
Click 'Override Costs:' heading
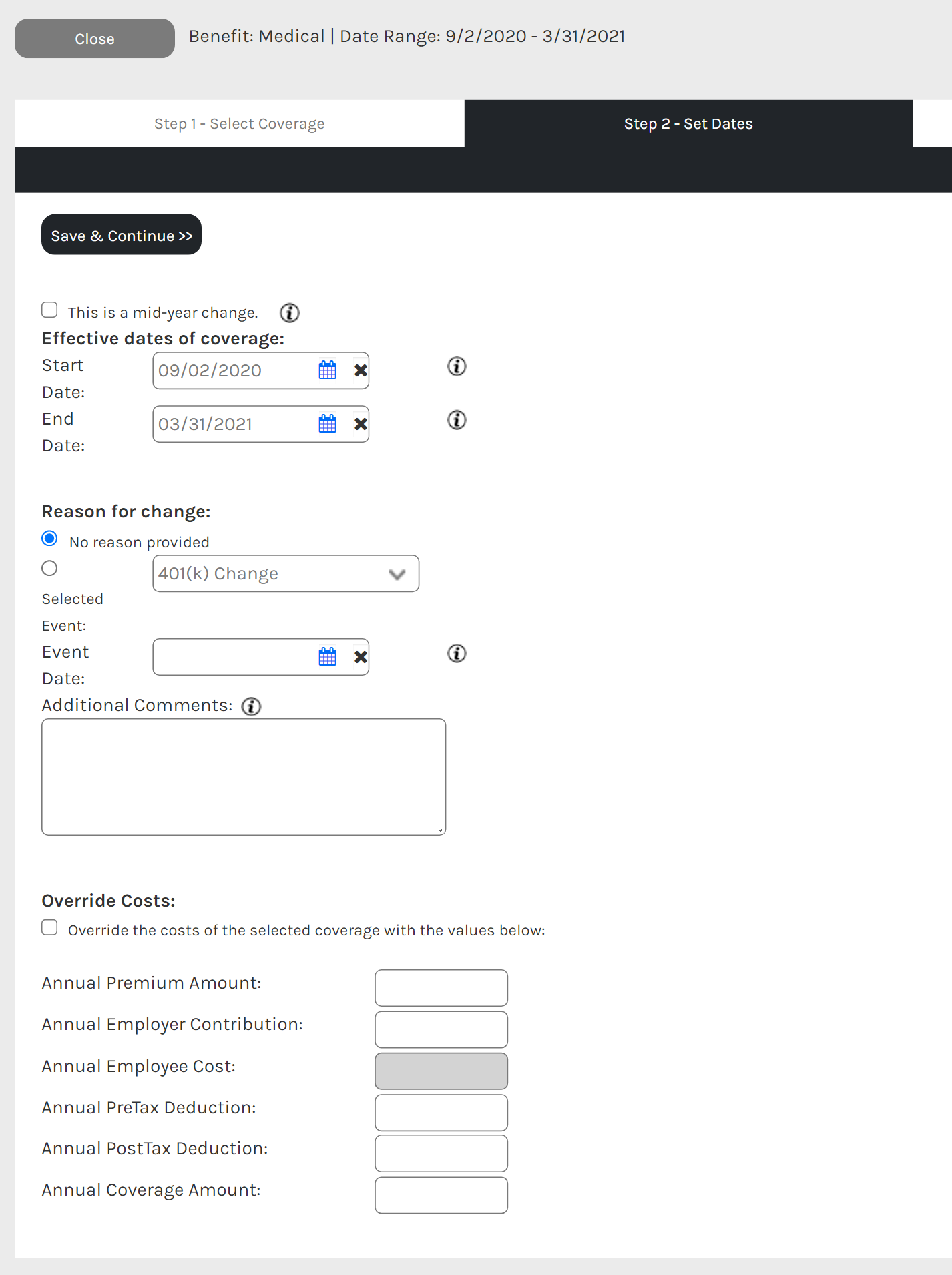[109, 901]
